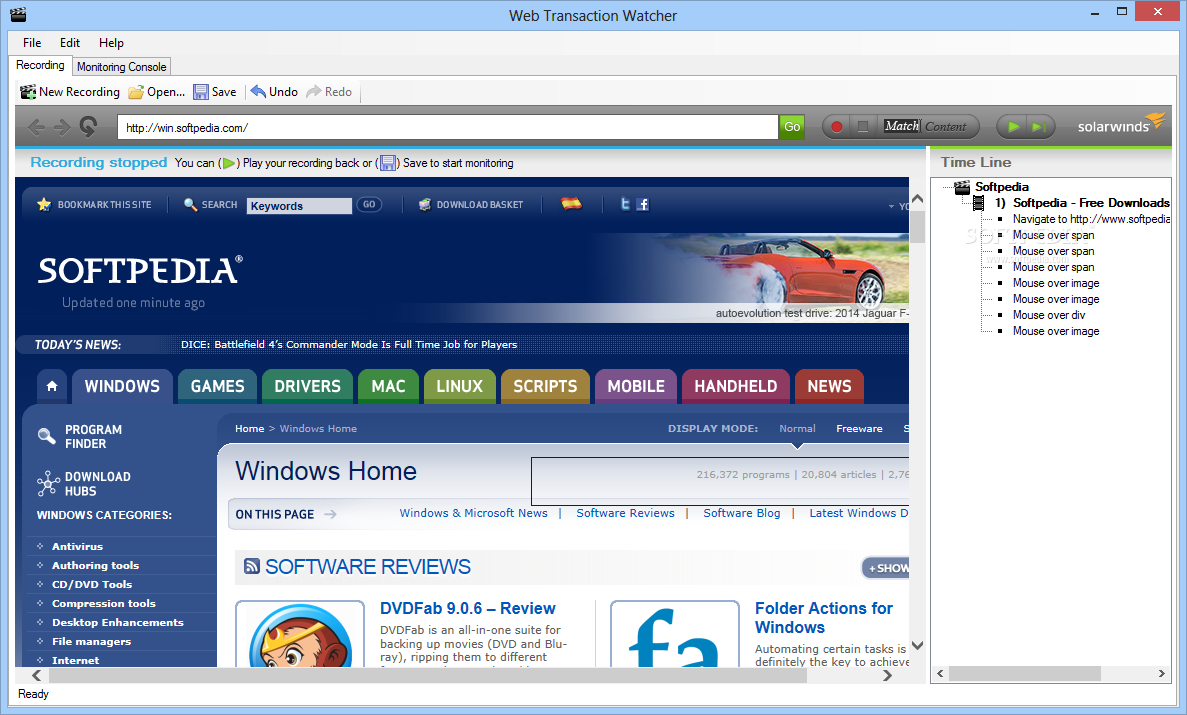Go forward in the embedded browser
The image size is (1187, 715).
pos(62,127)
